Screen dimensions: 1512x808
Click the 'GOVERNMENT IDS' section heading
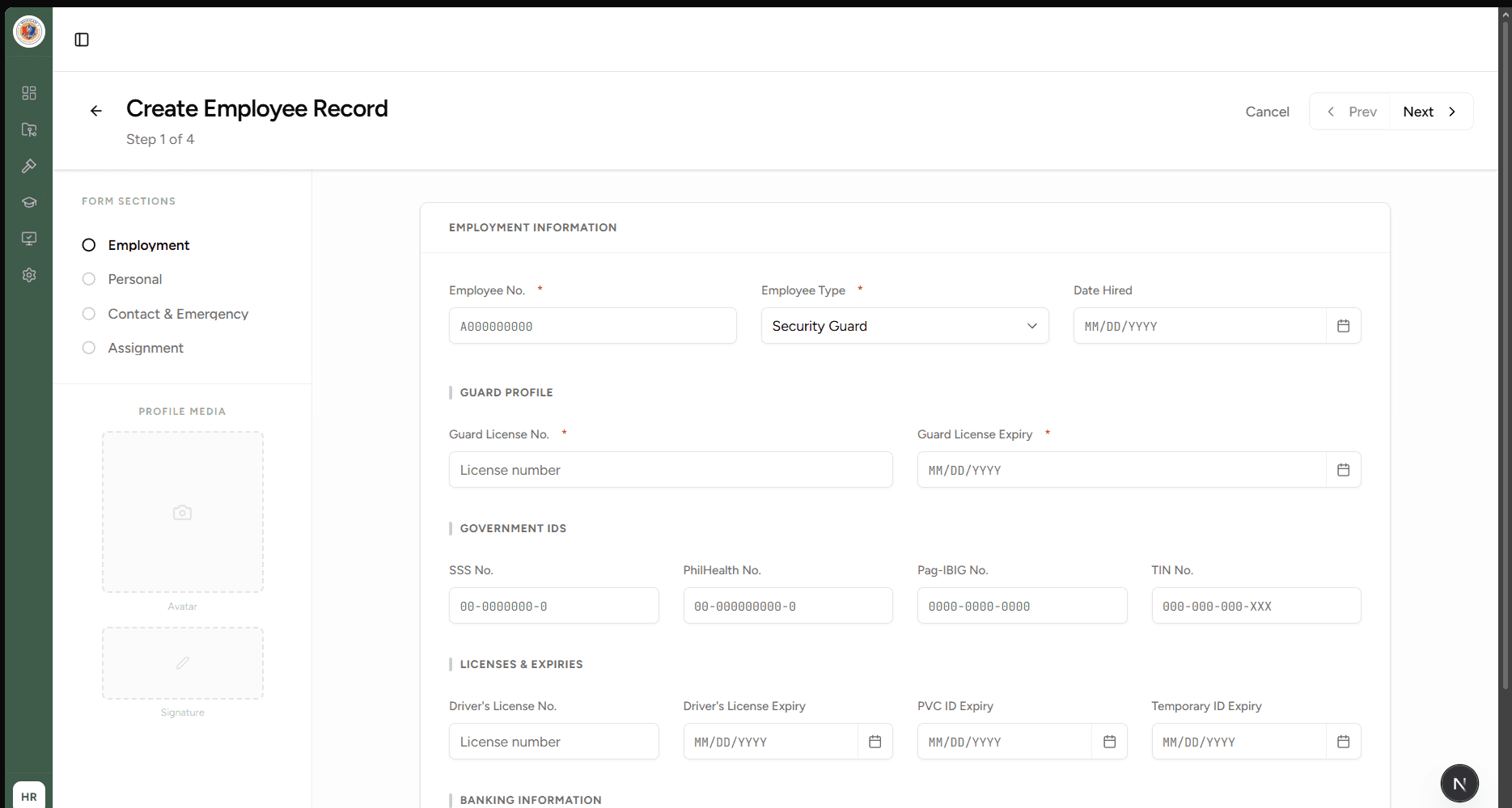(513, 528)
